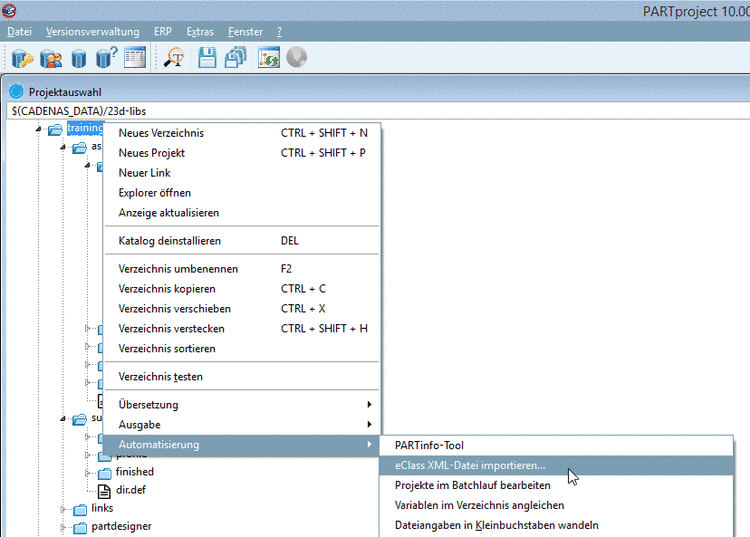Screen dimensions: 750x537
Task: Choose Verzeichnis sortieren
Action: tap(242, 349)
